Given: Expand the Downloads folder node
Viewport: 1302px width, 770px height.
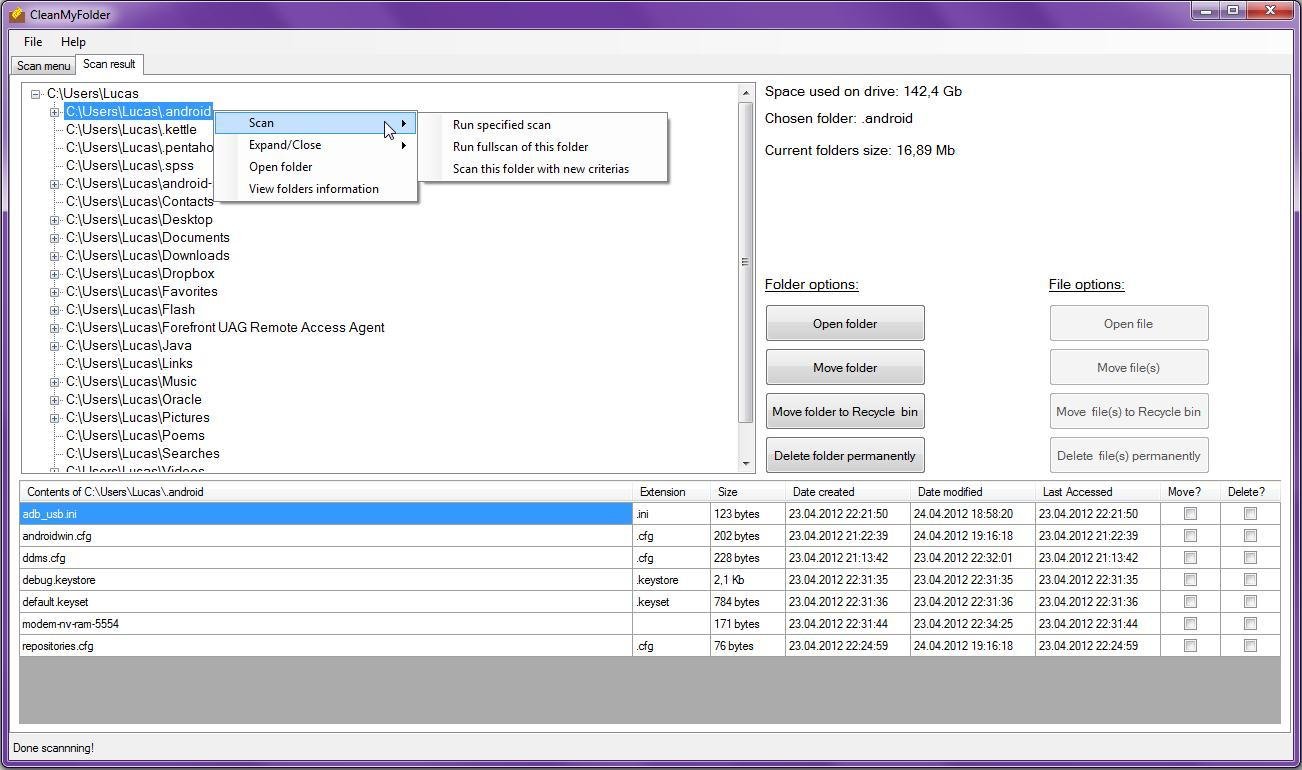Looking at the screenshot, I should click(x=55, y=256).
